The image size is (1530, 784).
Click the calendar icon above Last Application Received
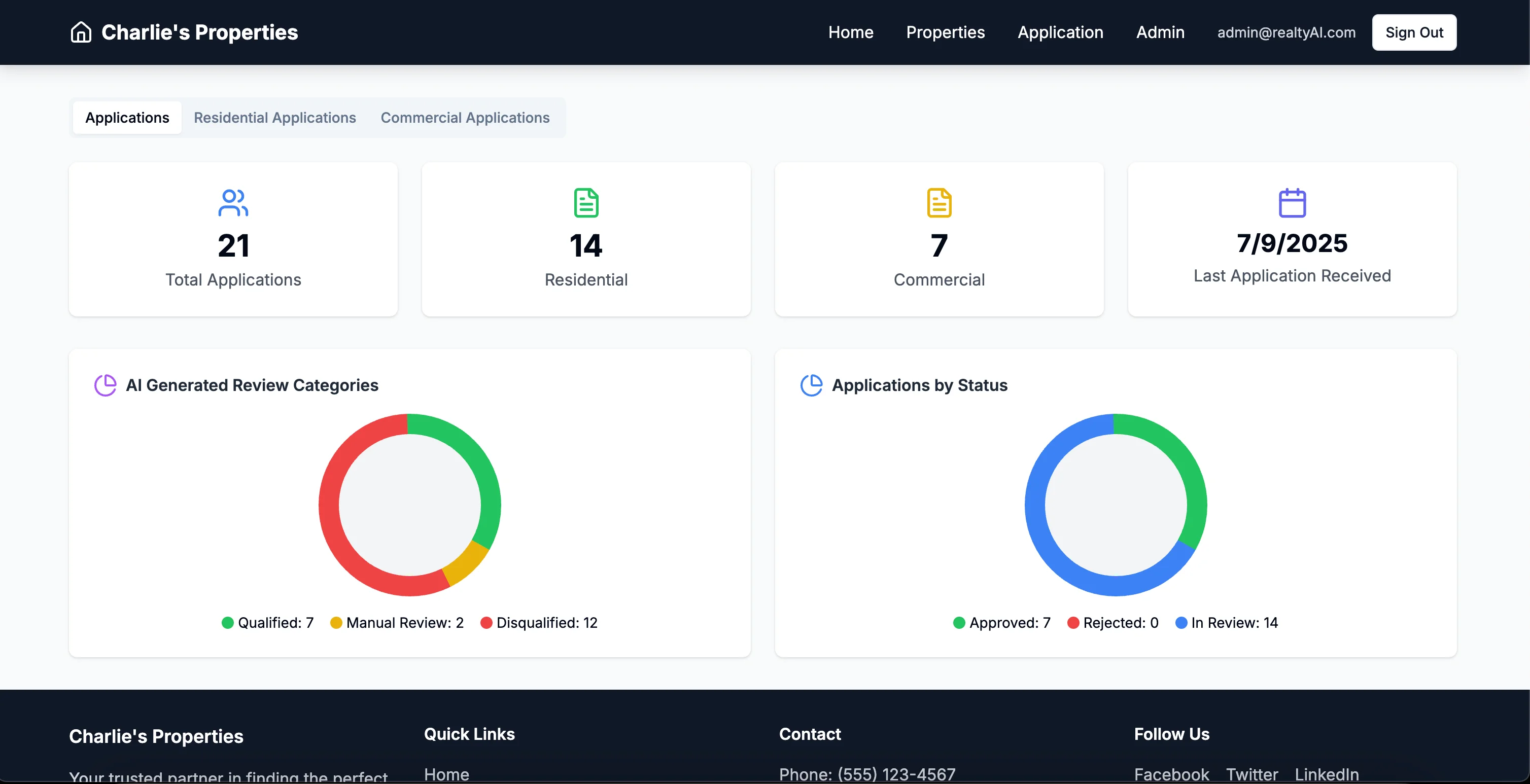(1292, 202)
